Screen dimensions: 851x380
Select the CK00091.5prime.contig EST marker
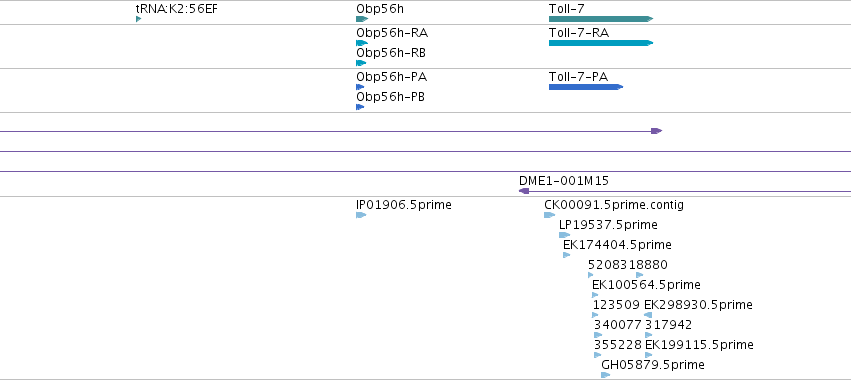pyautogui.click(x=549, y=215)
